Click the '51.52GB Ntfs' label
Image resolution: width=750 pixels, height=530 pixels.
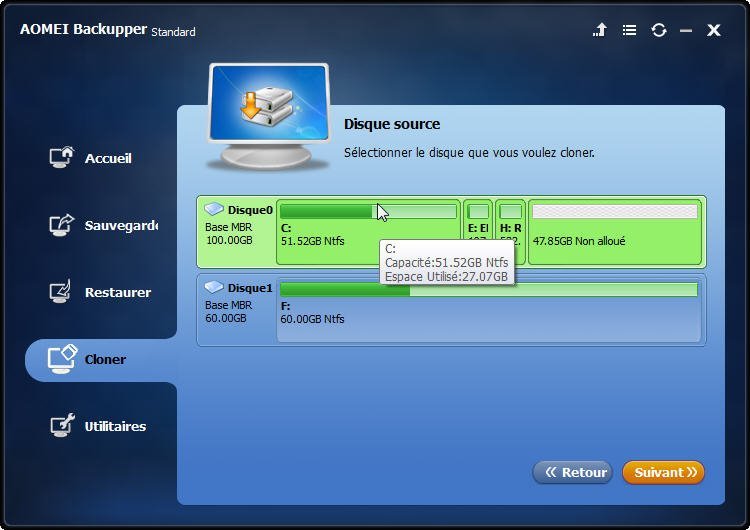click(x=312, y=241)
